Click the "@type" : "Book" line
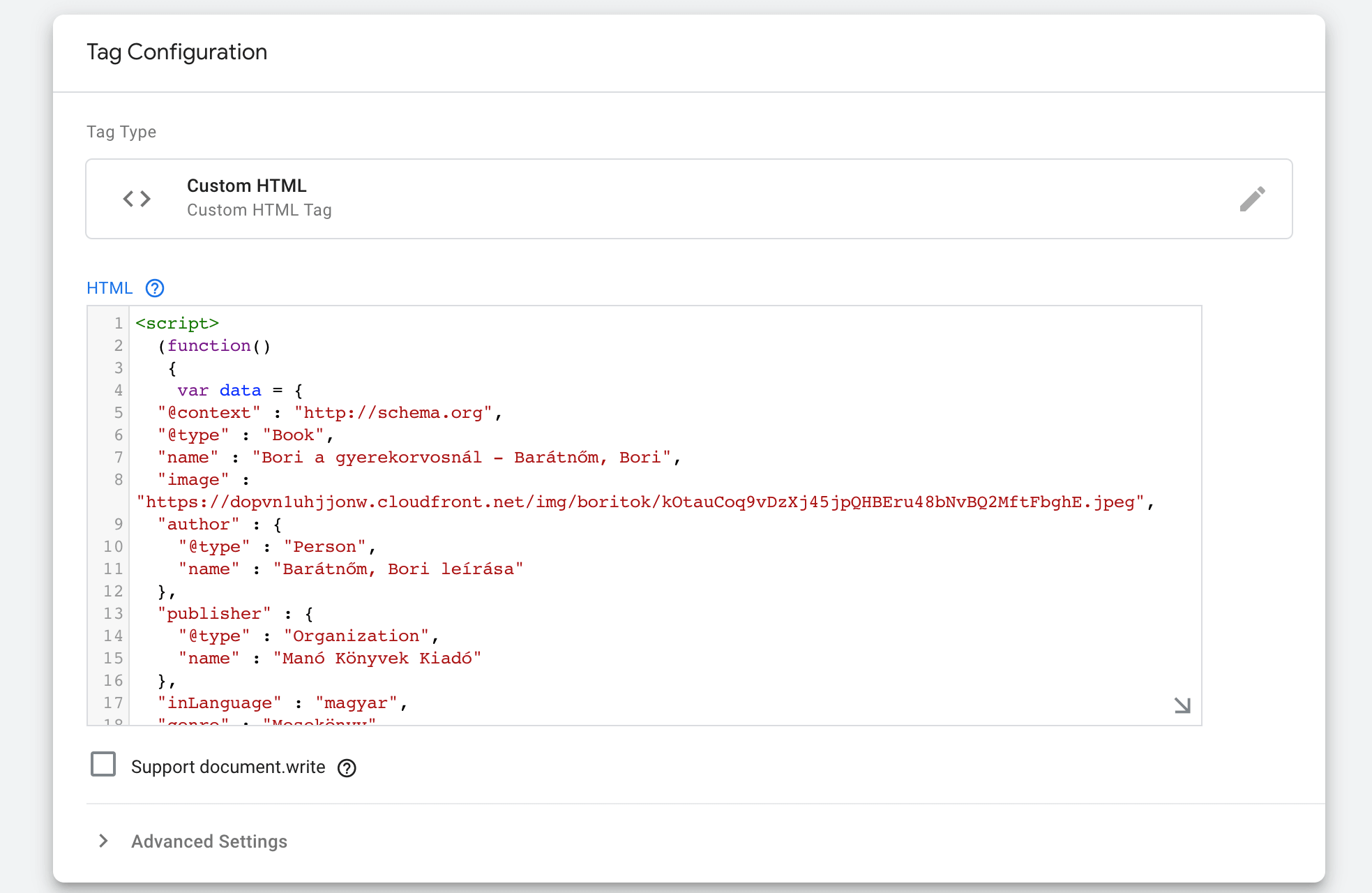The height and width of the screenshot is (893, 1372). (246, 435)
